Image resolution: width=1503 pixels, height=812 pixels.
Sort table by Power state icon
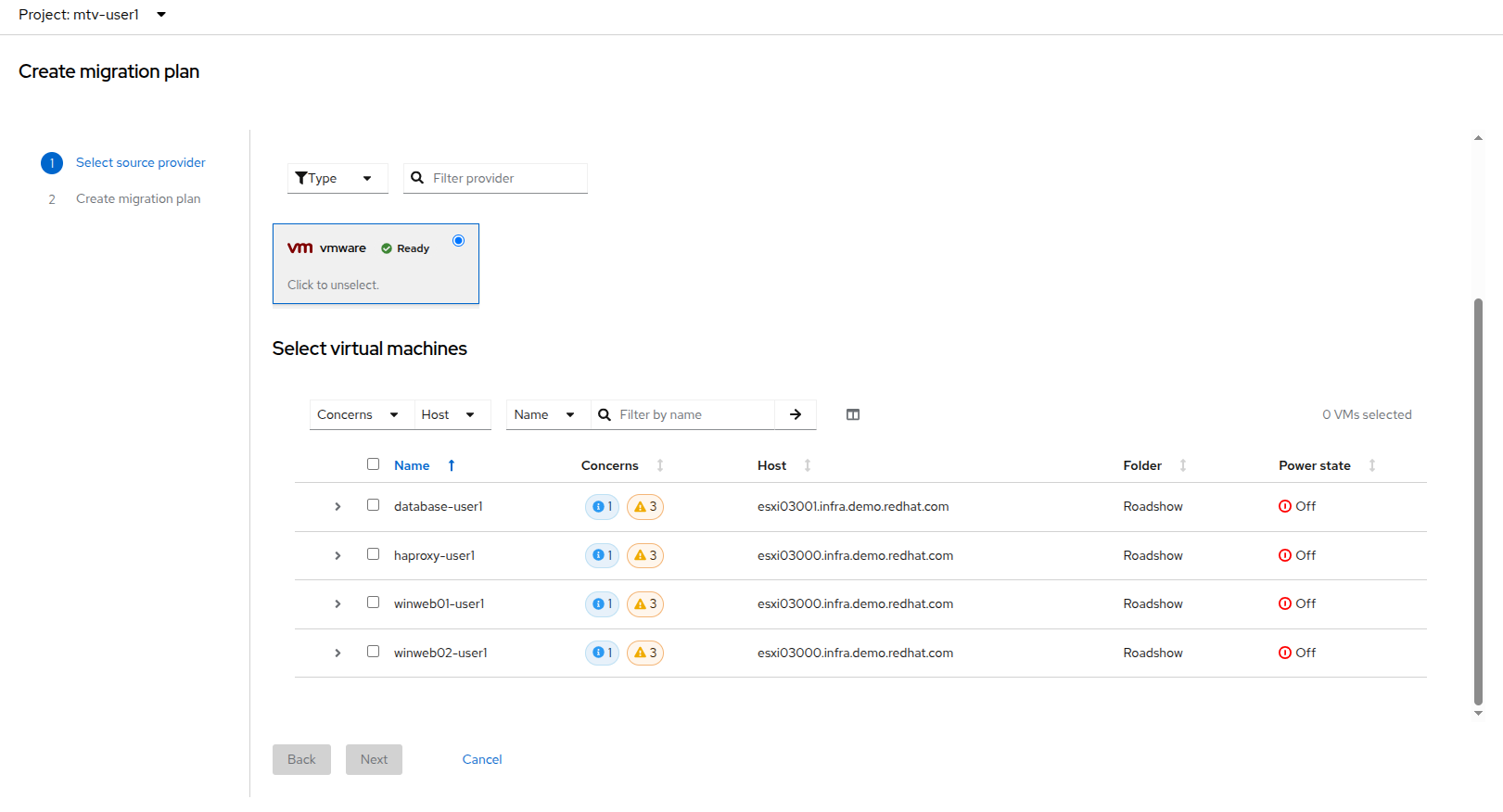point(1372,465)
